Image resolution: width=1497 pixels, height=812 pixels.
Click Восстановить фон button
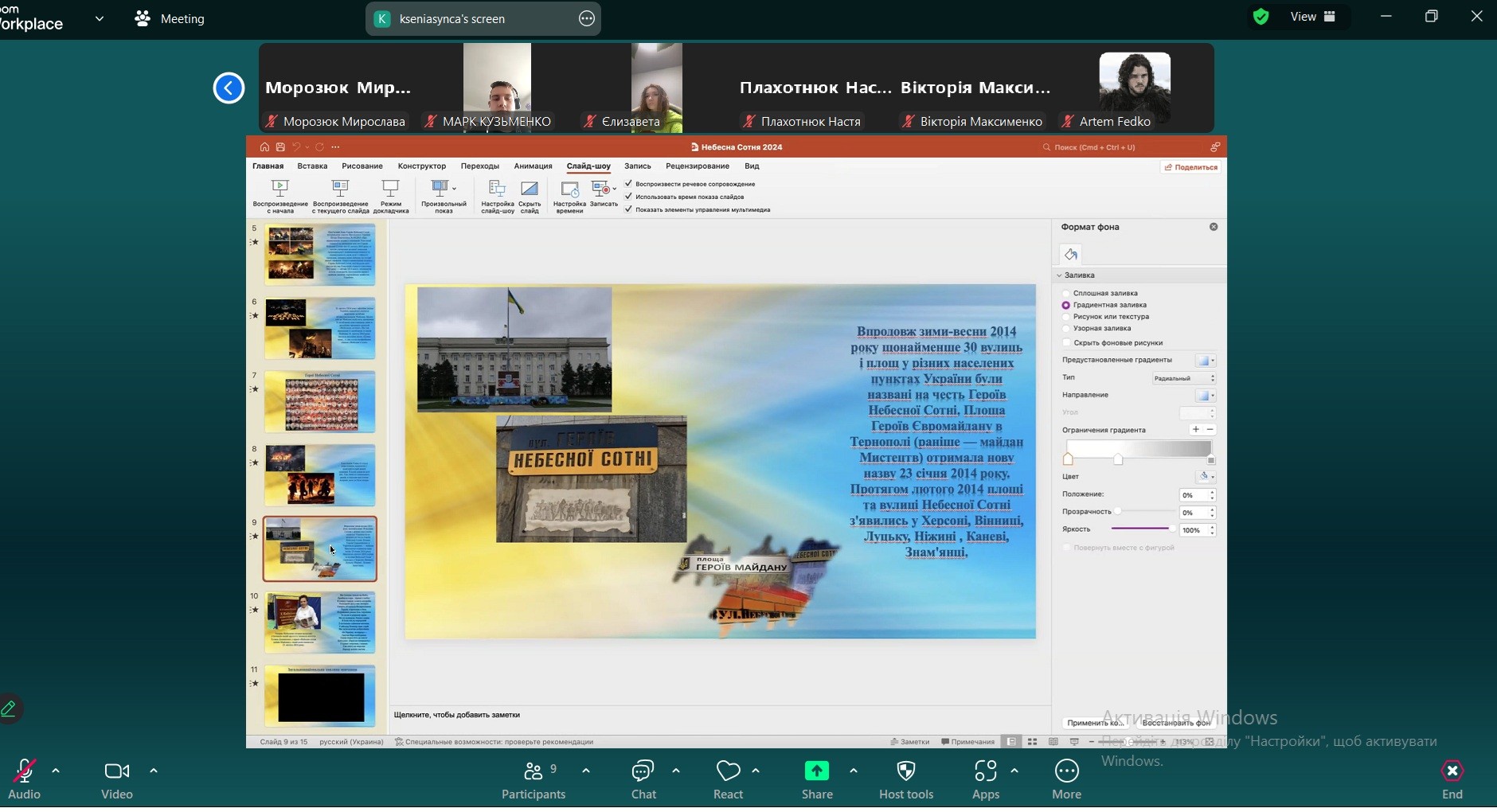coord(1176,724)
